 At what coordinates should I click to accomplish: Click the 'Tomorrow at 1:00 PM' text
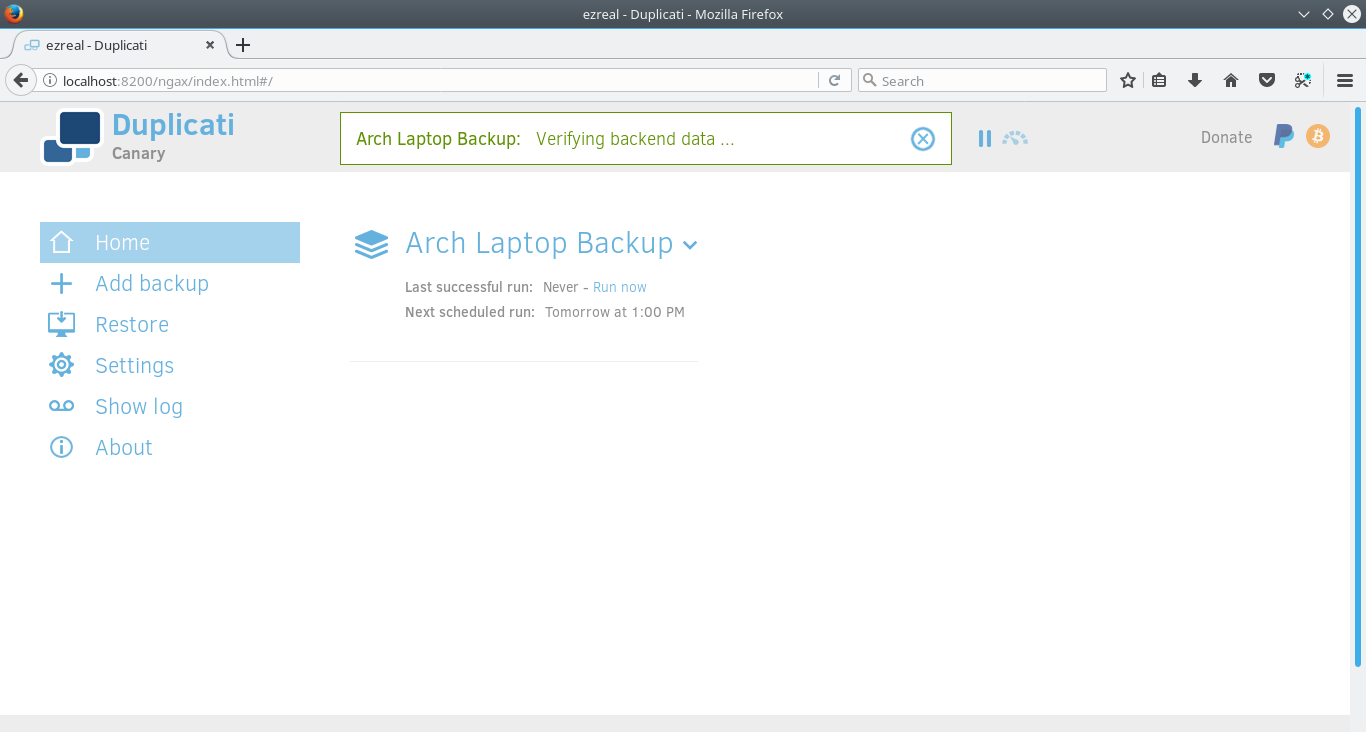pos(615,312)
